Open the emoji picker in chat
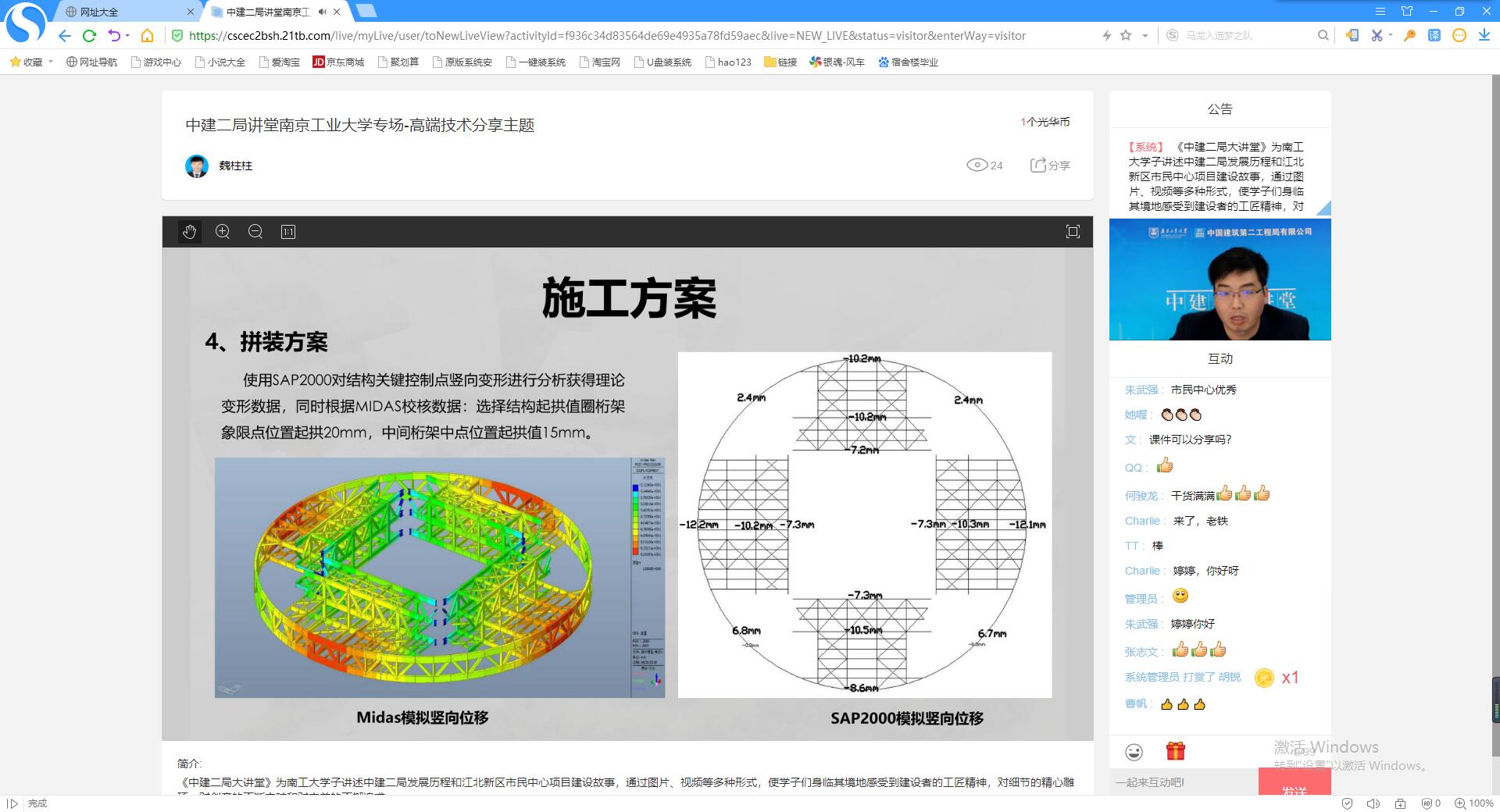The height and width of the screenshot is (812, 1500). [x=1134, y=752]
